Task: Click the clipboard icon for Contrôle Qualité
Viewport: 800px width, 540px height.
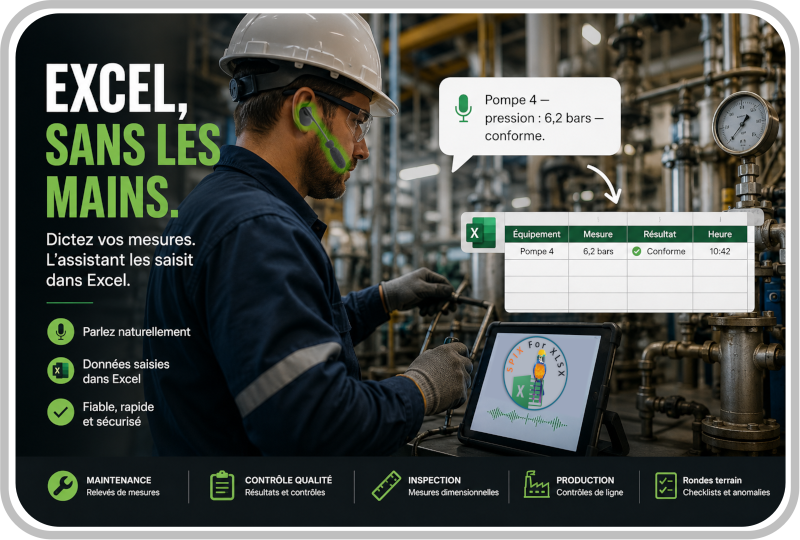Action: pos(222,485)
